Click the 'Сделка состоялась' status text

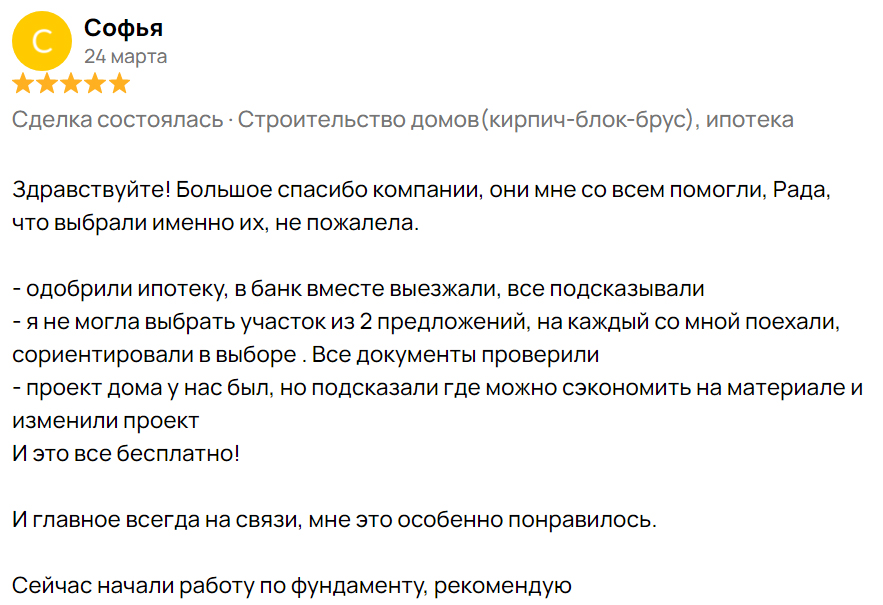click(x=117, y=120)
